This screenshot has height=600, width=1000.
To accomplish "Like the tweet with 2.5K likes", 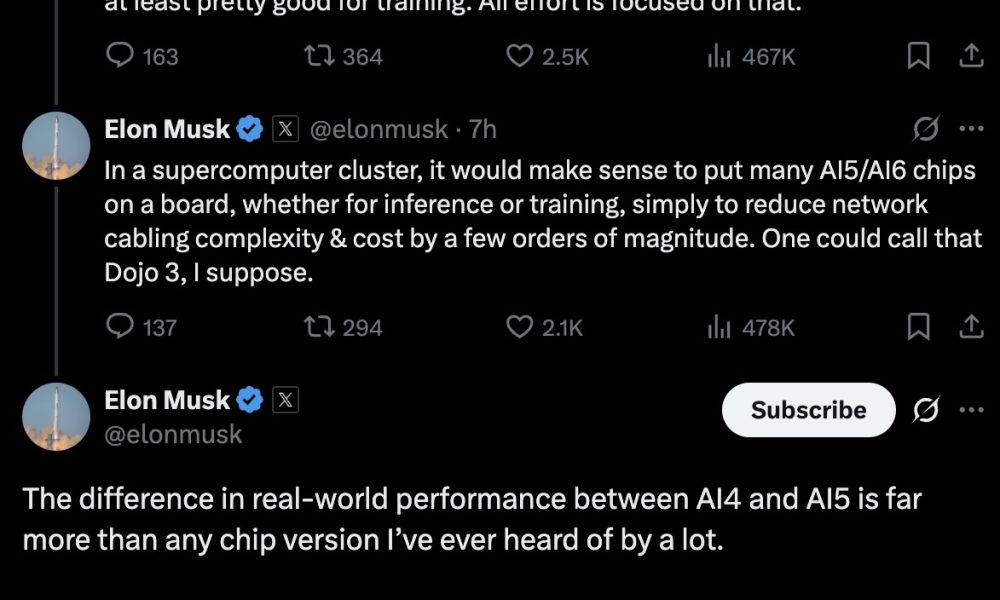I will 519,57.
